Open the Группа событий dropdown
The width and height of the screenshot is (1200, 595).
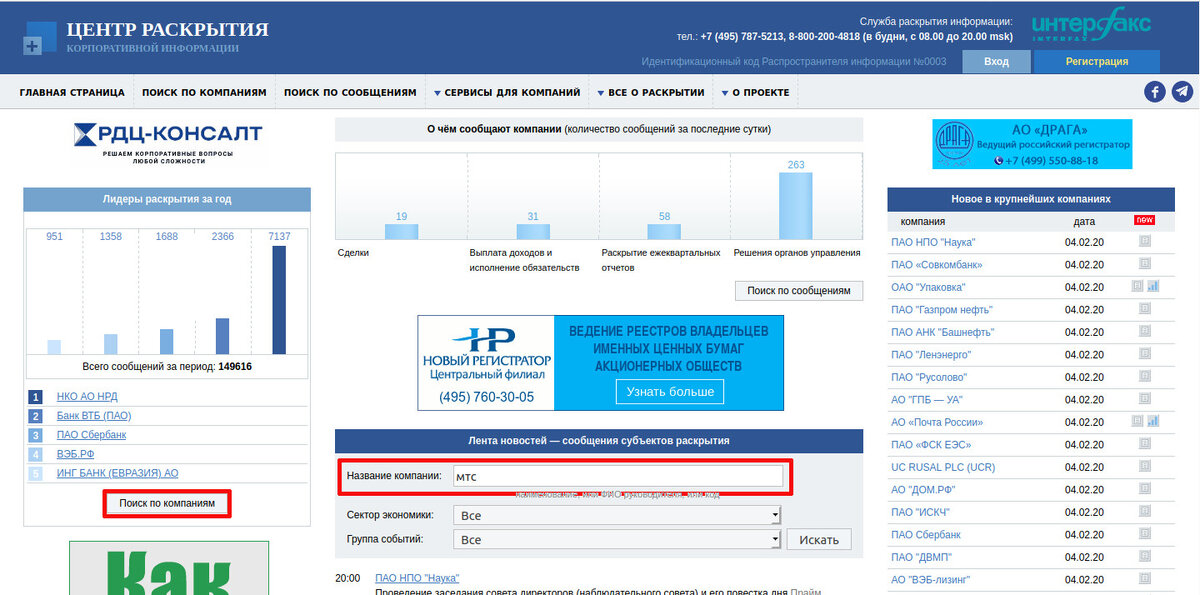point(617,539)
